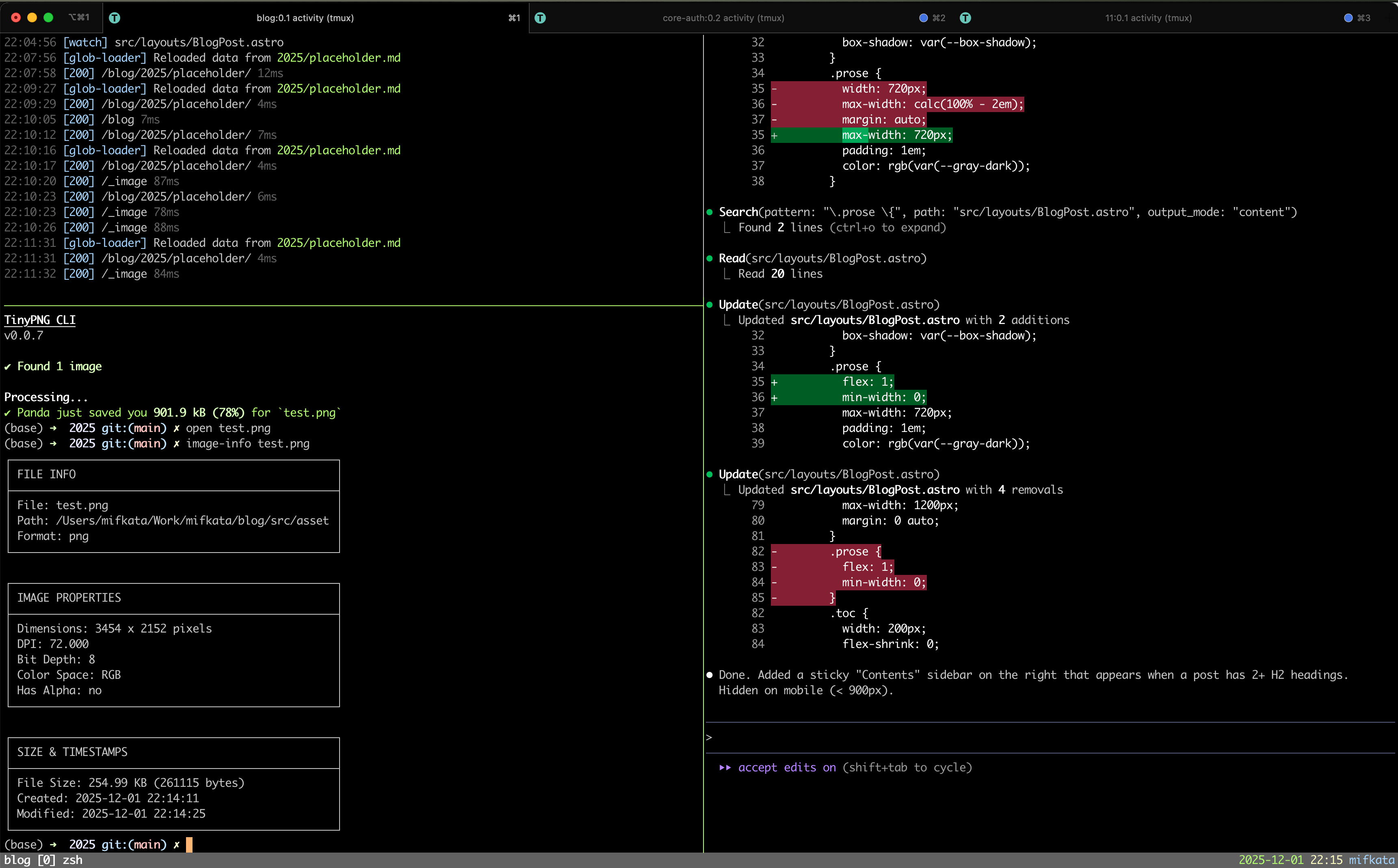Click the tmux icon on the blog tab
Viewport: 1398px width, 868px height.
click(x=115, y=18)
